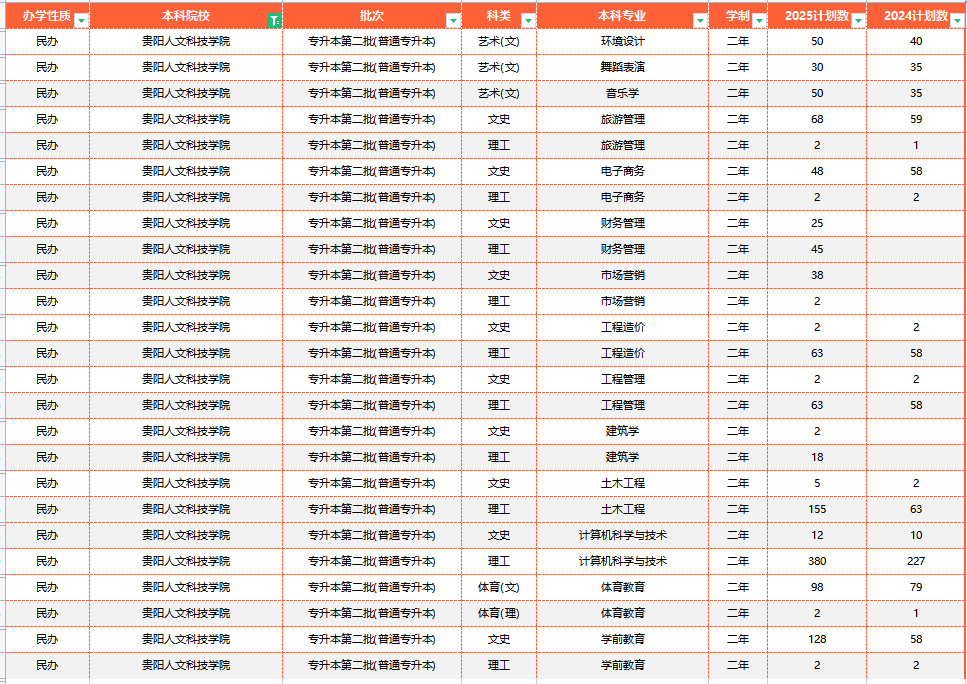
Task: Select 体育教育 cell in the 体育(文) row
Action: tap(622, 587)
